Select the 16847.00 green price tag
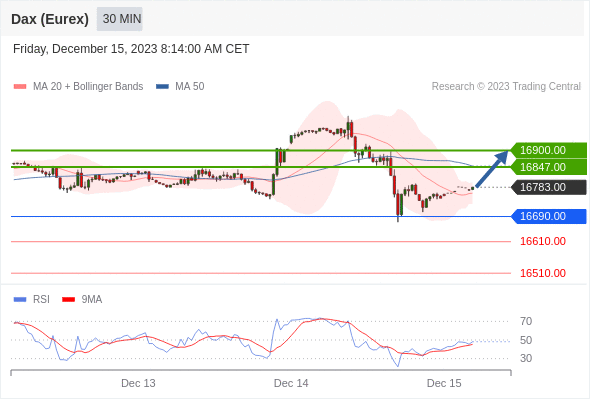 coord(549,167)
